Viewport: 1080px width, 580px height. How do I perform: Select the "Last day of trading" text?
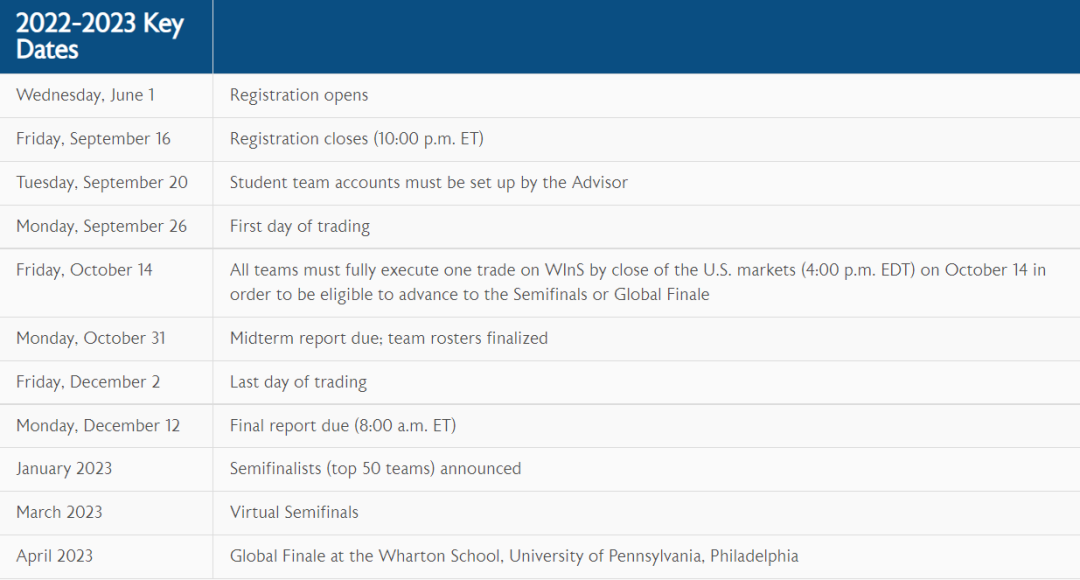click(x=298, y=382)
